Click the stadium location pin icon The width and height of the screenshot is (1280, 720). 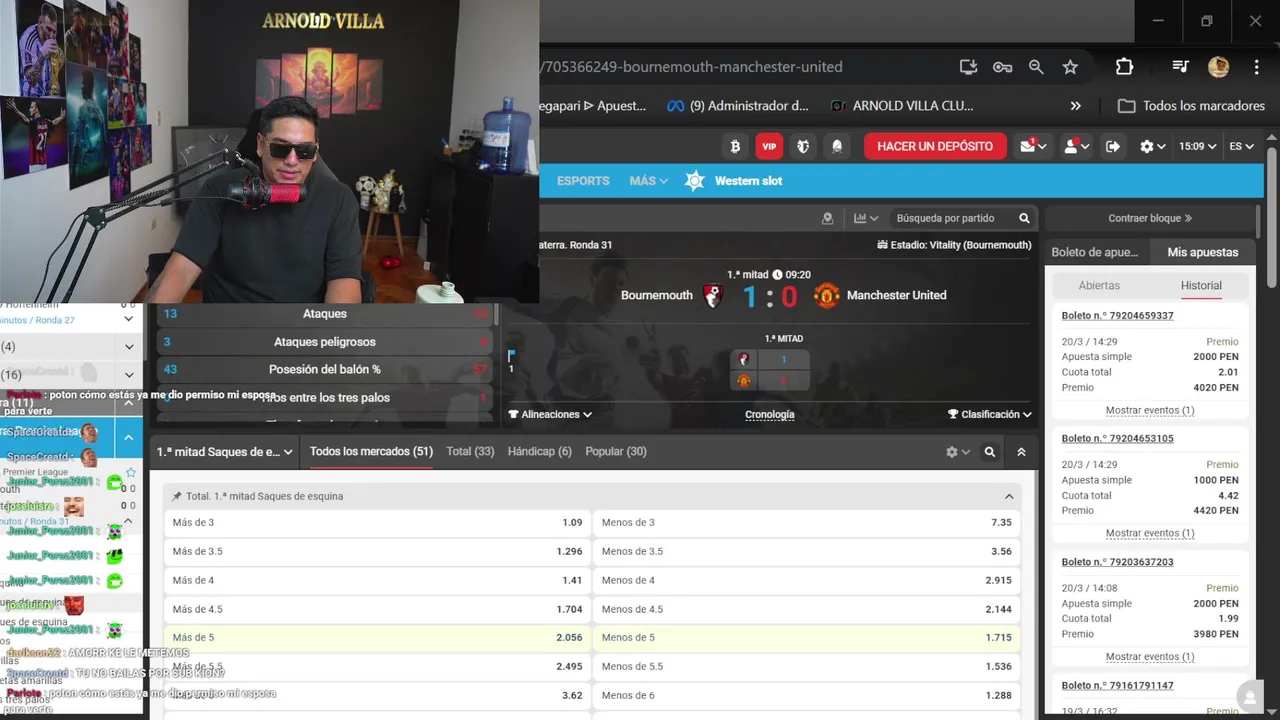827,218
